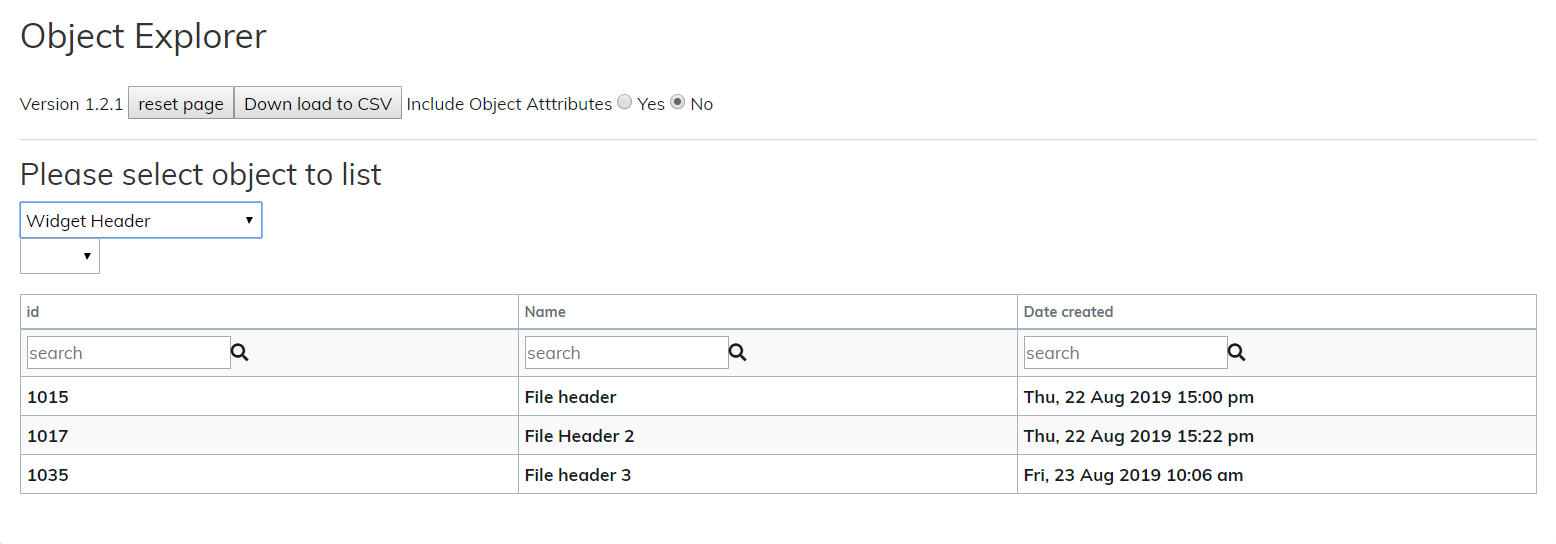This screenshot has width=1556, height=544.
Task: Select No for Include Object Attributes
Action: (678, 102)
